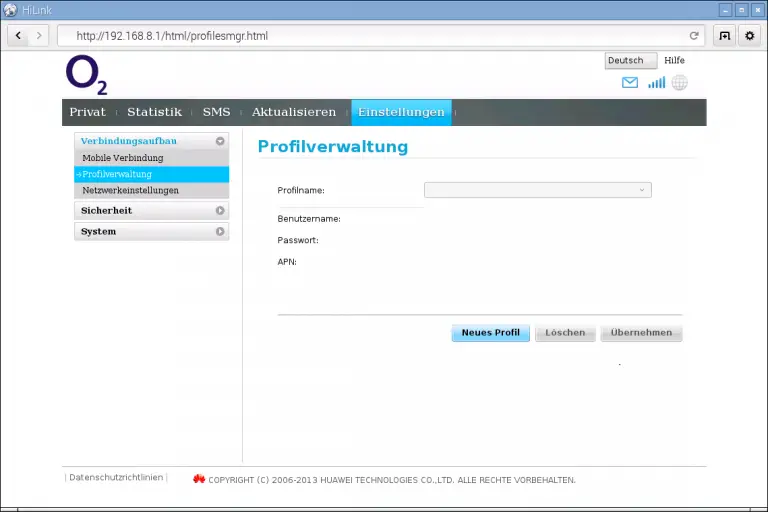Viewport: 768px width, 512px height.
Task: Maximize the HiLink window
Action: [x=742, y=10]
